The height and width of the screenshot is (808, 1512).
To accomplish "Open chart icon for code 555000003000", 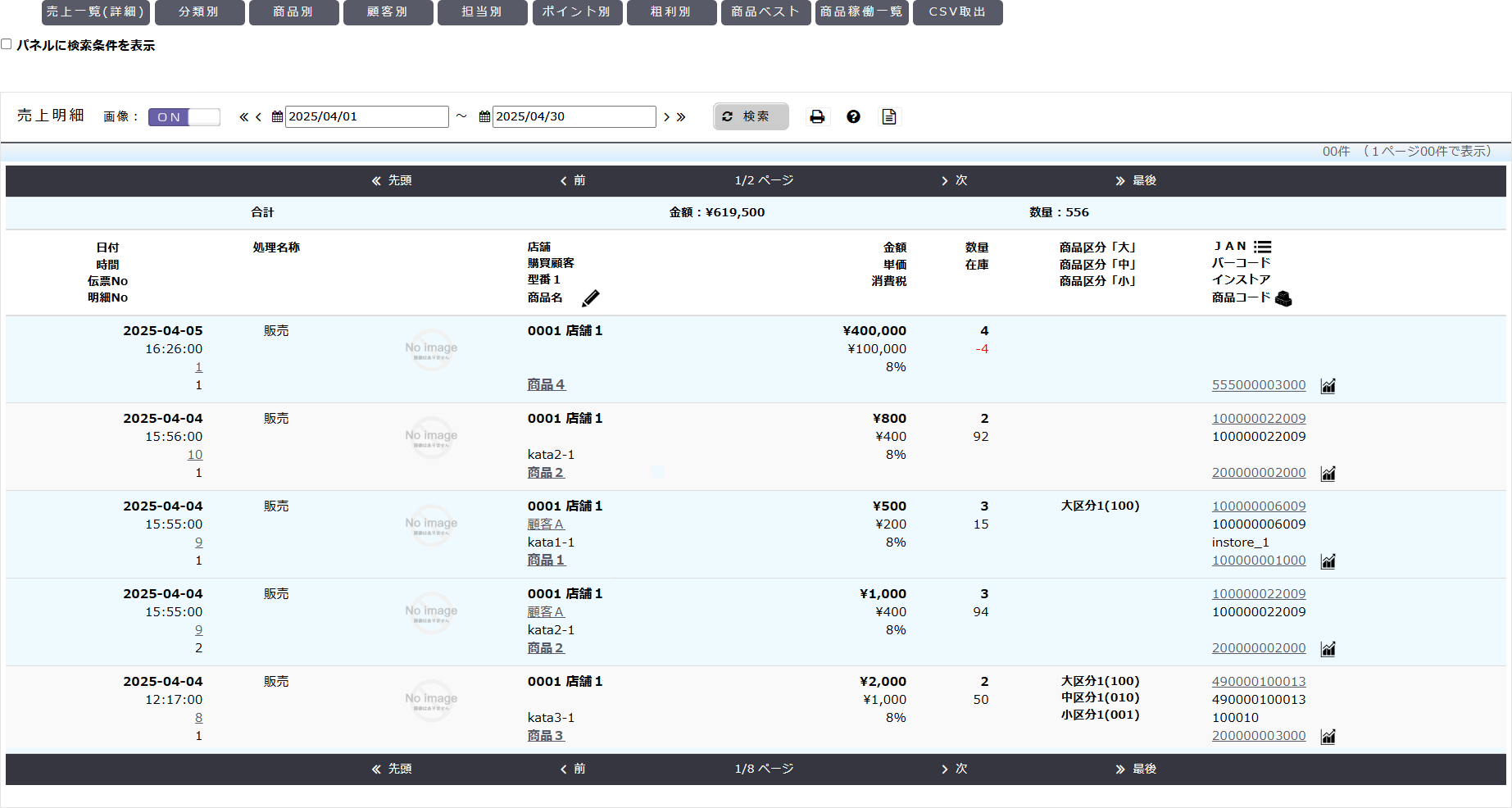I will (1328, 385).
